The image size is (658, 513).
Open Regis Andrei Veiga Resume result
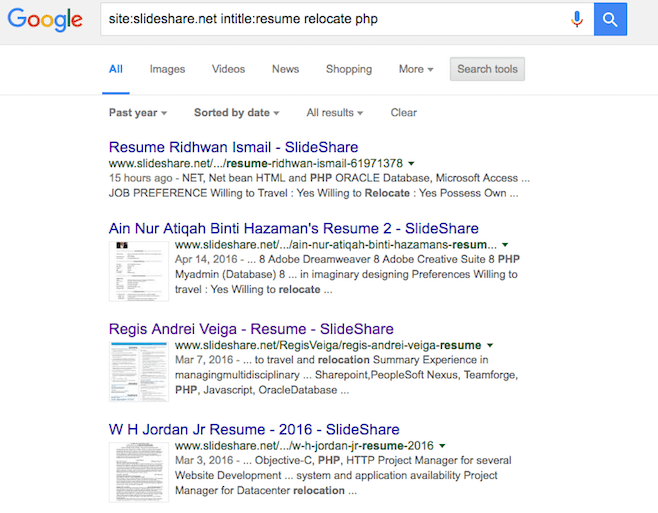[x=251, y=329]
